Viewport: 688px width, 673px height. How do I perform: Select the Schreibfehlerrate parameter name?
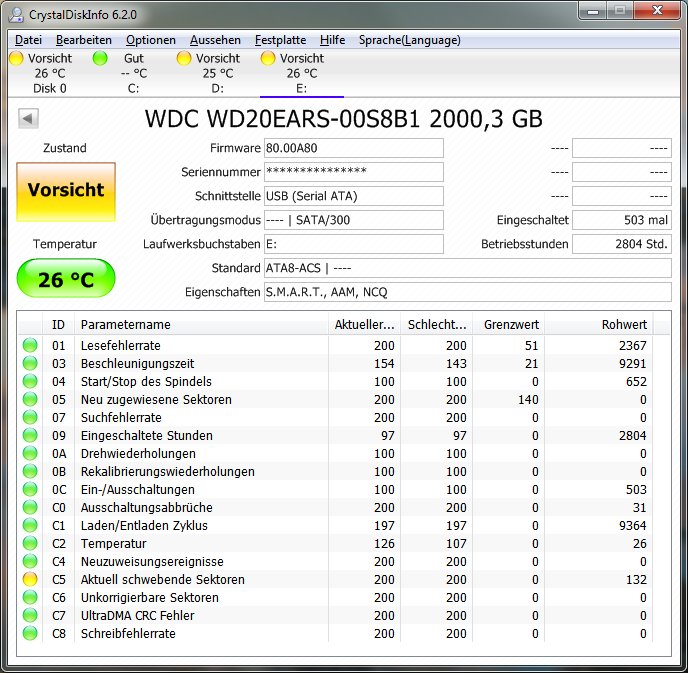pos(128,634)
